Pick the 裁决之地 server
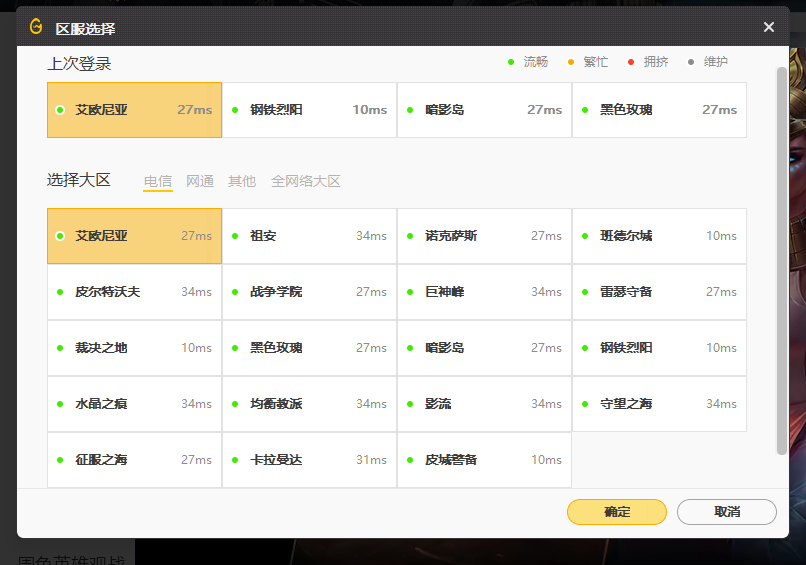Viewport: 806px width, 565px height. pos(135,348)
